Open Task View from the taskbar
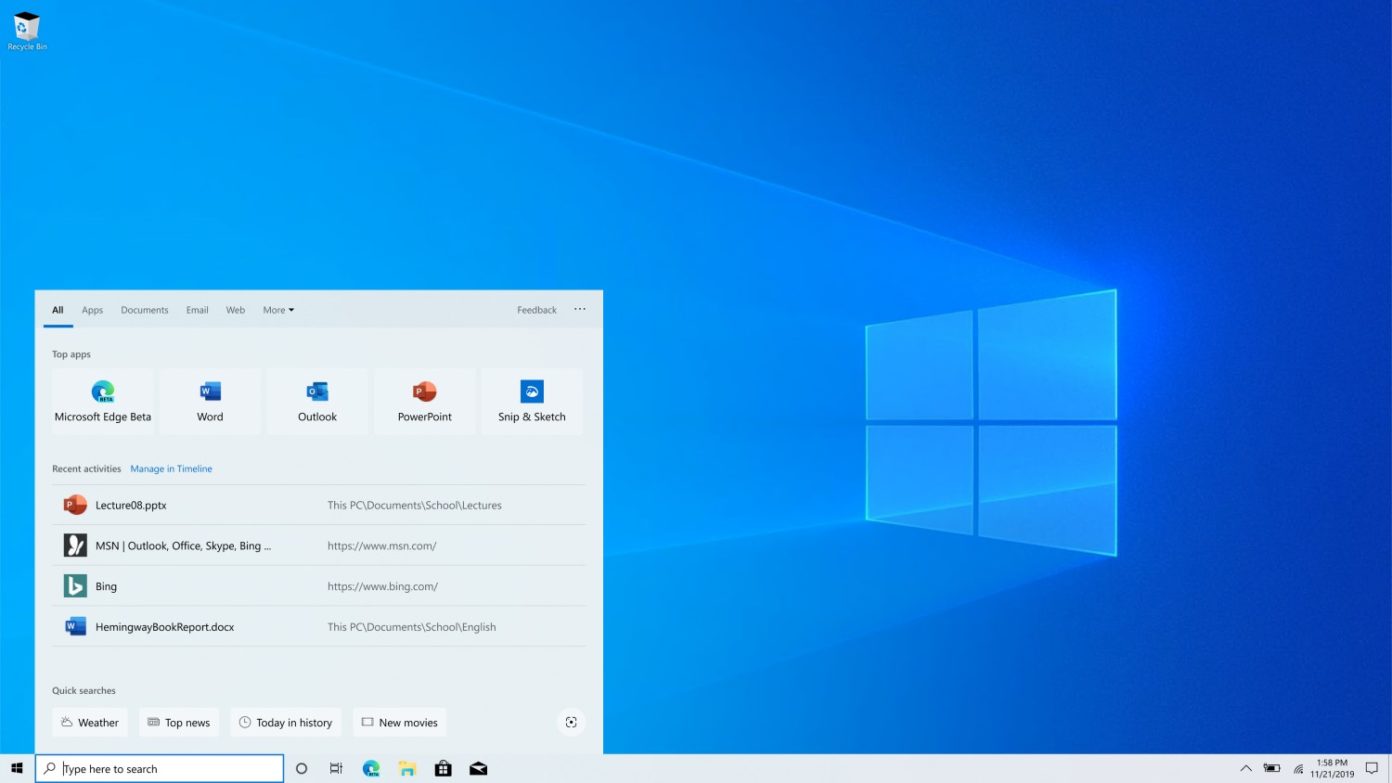This screenshot has height=783, width=1392. (x=336, y=768)
